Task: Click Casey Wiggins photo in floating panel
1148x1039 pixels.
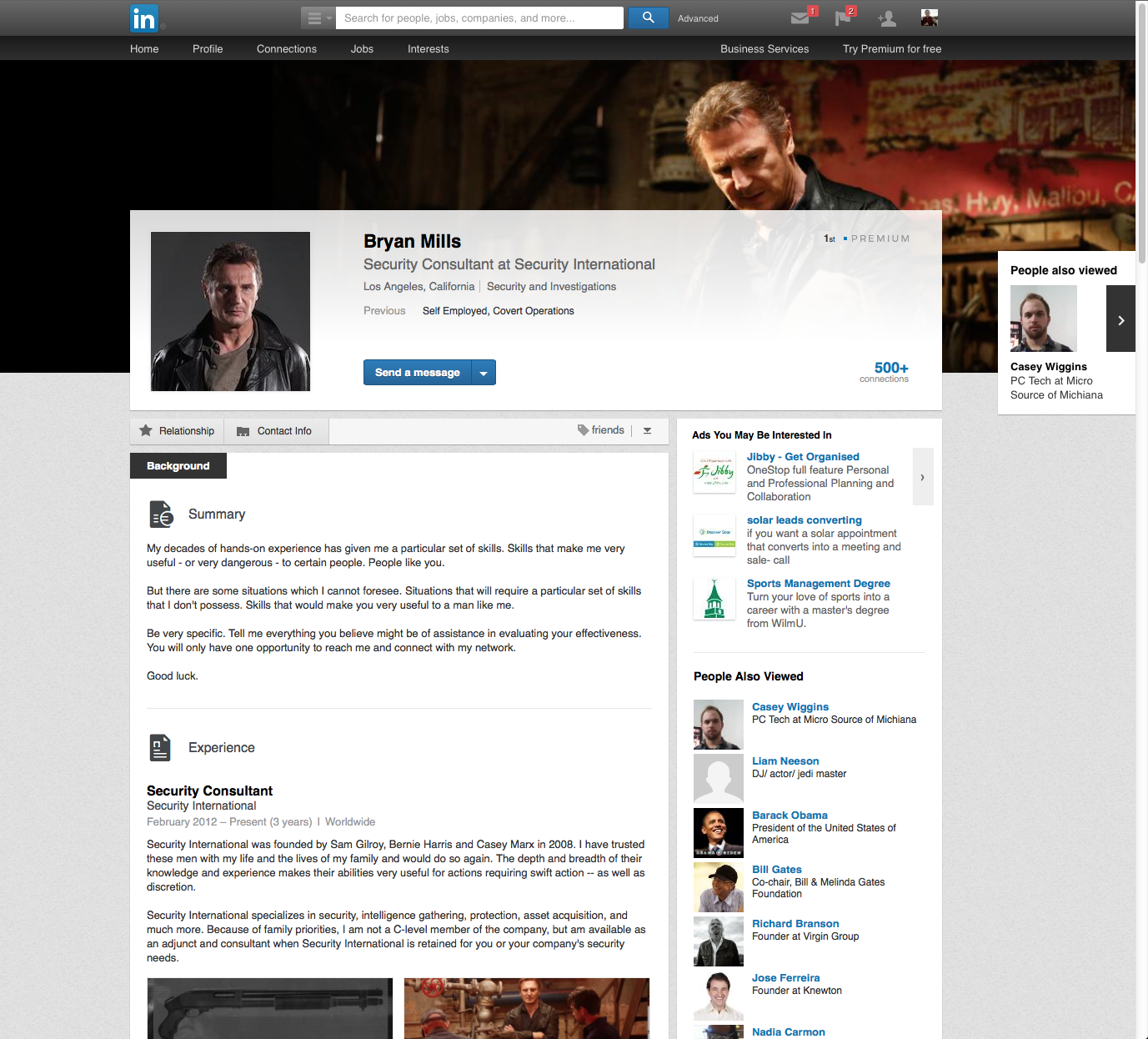Action: [1044, 319]
